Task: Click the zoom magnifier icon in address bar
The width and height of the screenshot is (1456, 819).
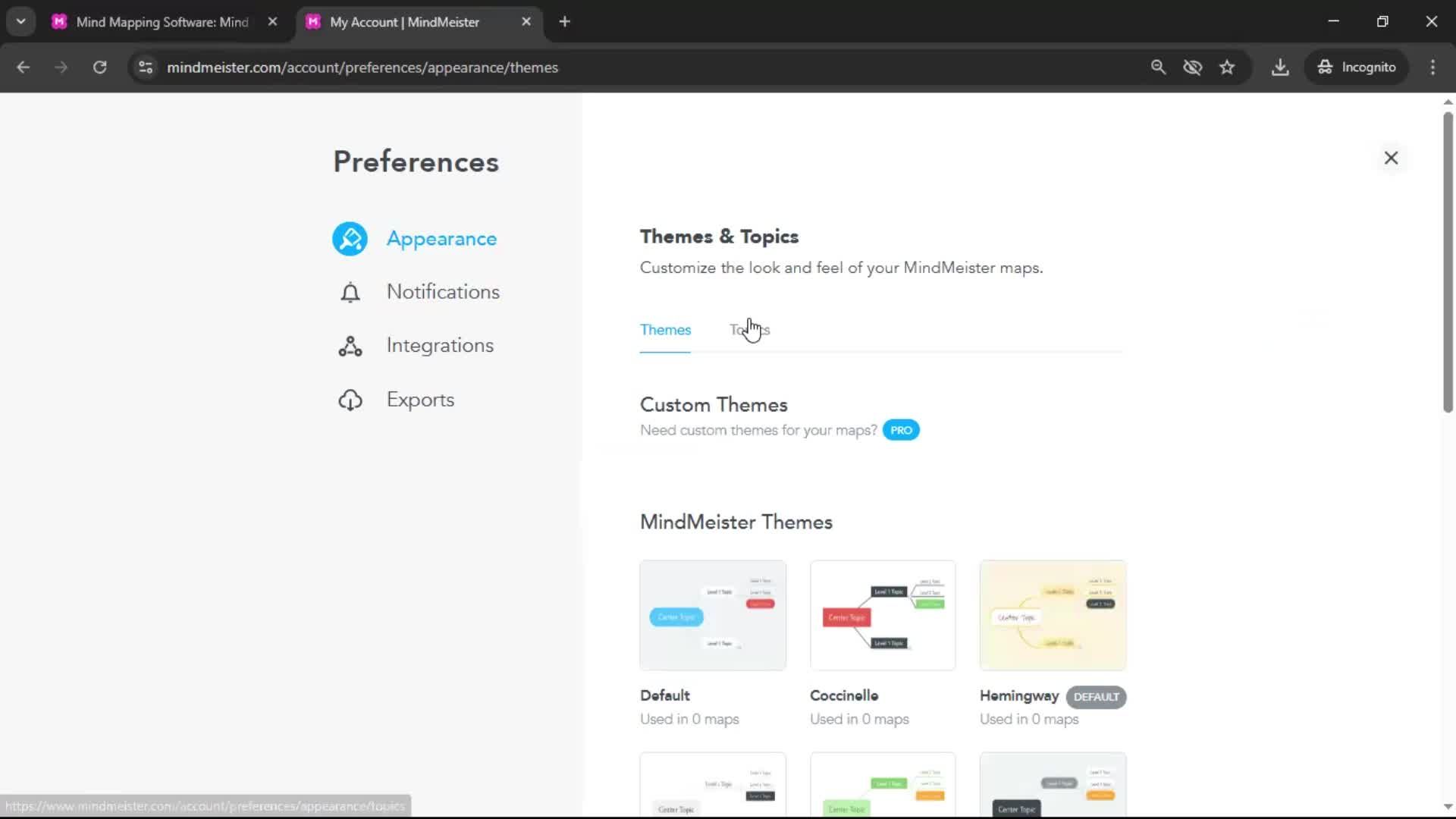Action: 1158,67
